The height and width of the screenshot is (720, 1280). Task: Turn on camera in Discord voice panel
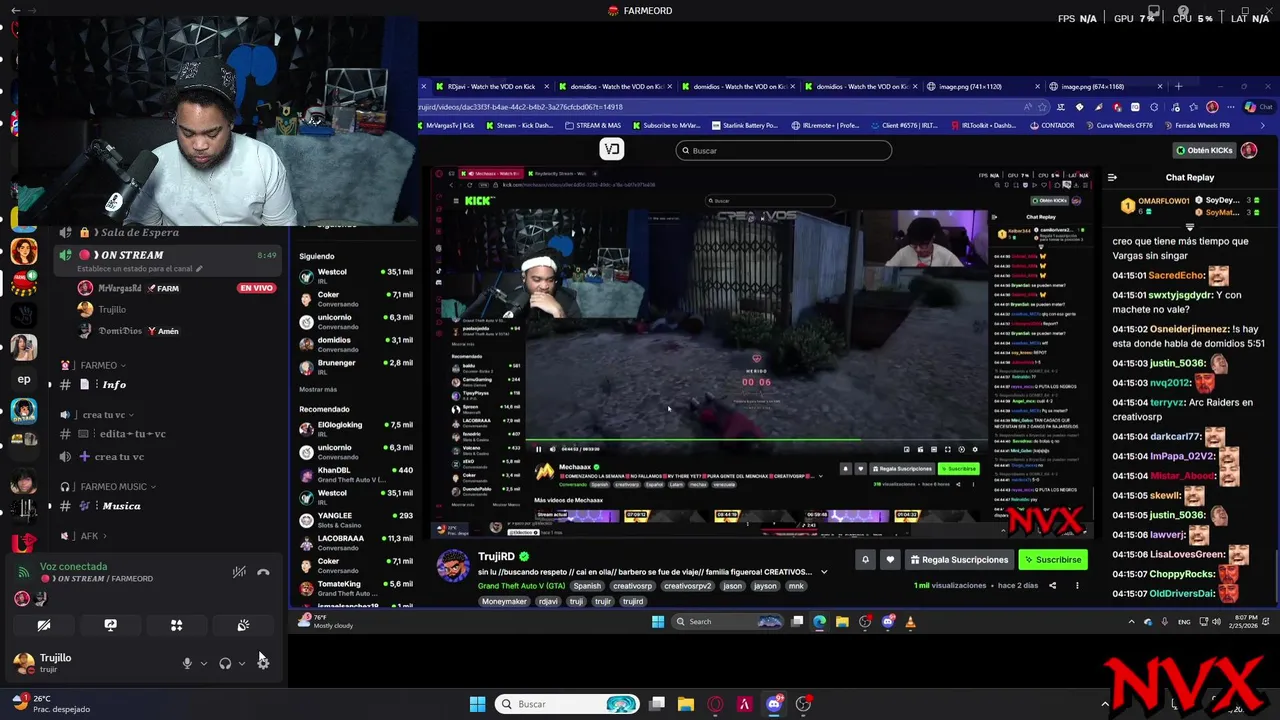click(44, 625)
